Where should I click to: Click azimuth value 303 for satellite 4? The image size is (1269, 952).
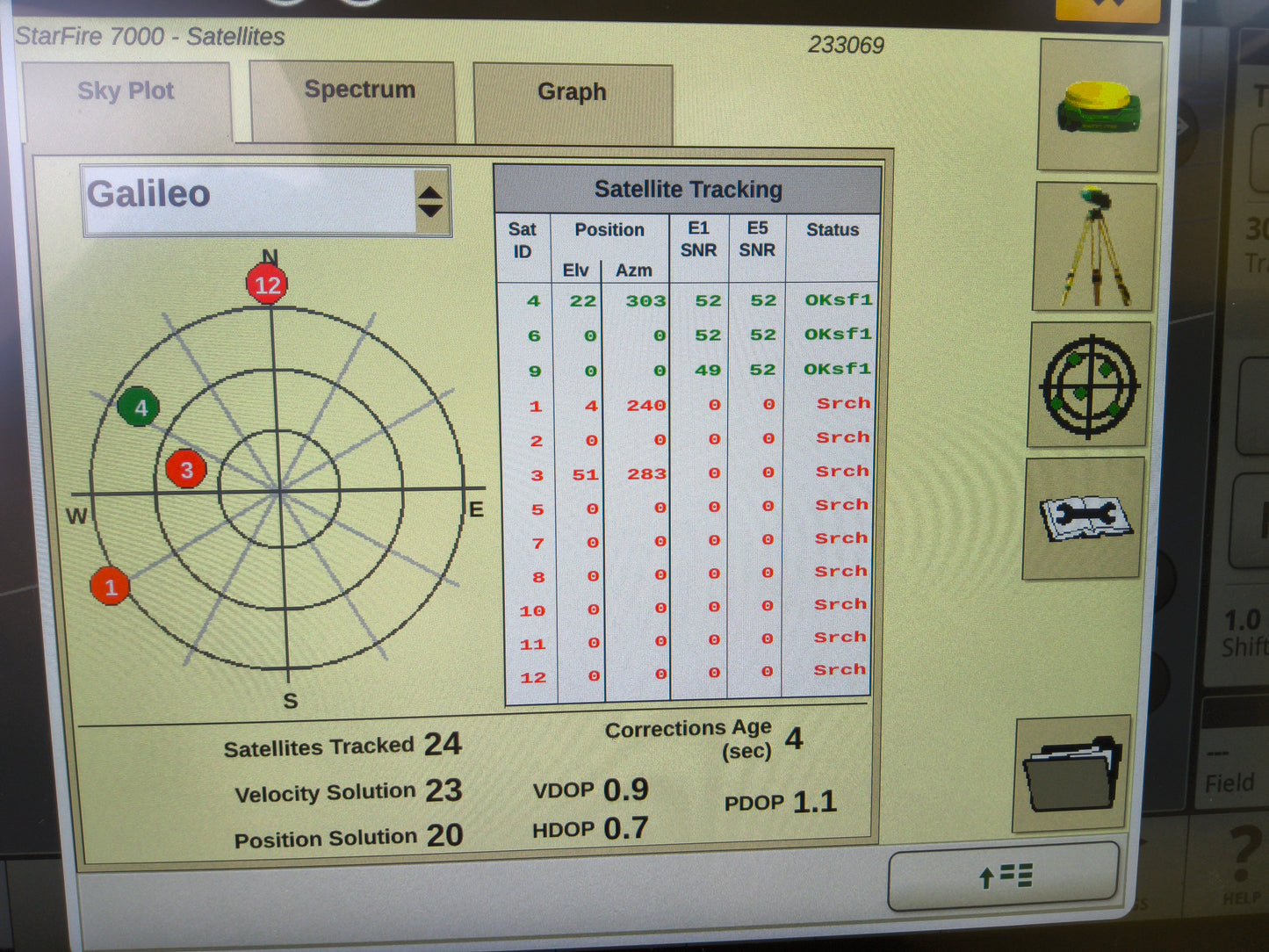click(646, 301)
